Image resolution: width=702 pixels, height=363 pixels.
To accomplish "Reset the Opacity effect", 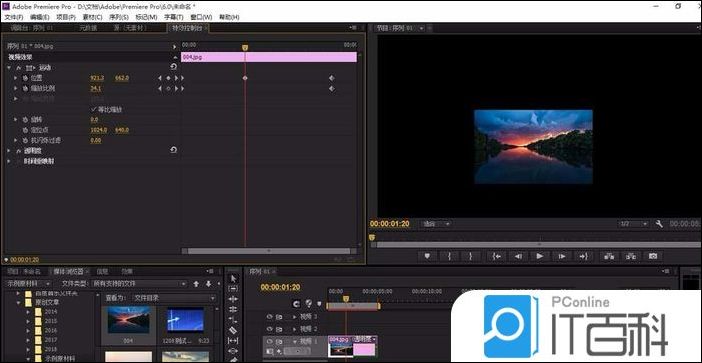I will [x=173, y=150].
